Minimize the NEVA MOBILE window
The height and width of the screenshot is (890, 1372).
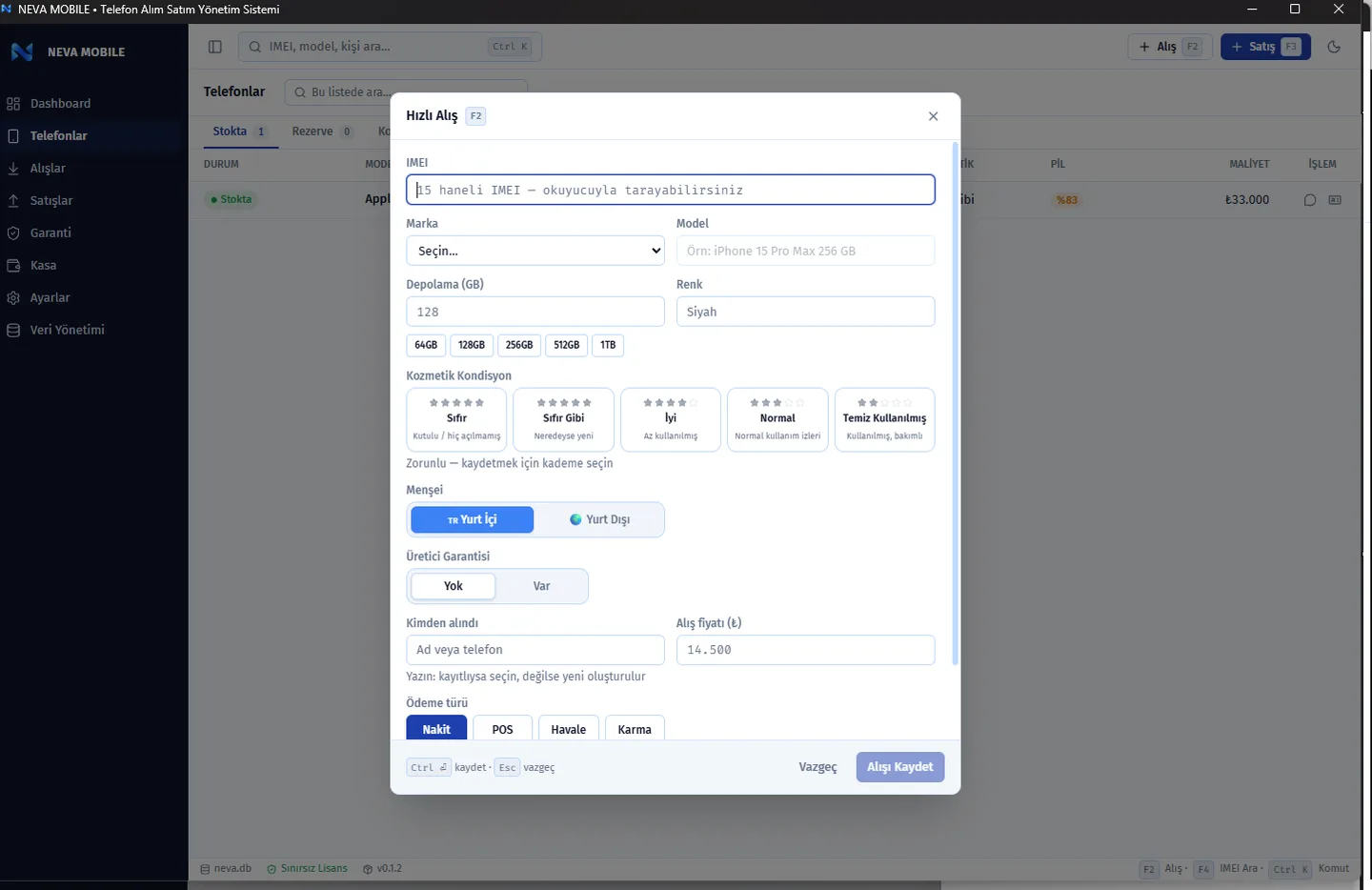click(1251, 10)
